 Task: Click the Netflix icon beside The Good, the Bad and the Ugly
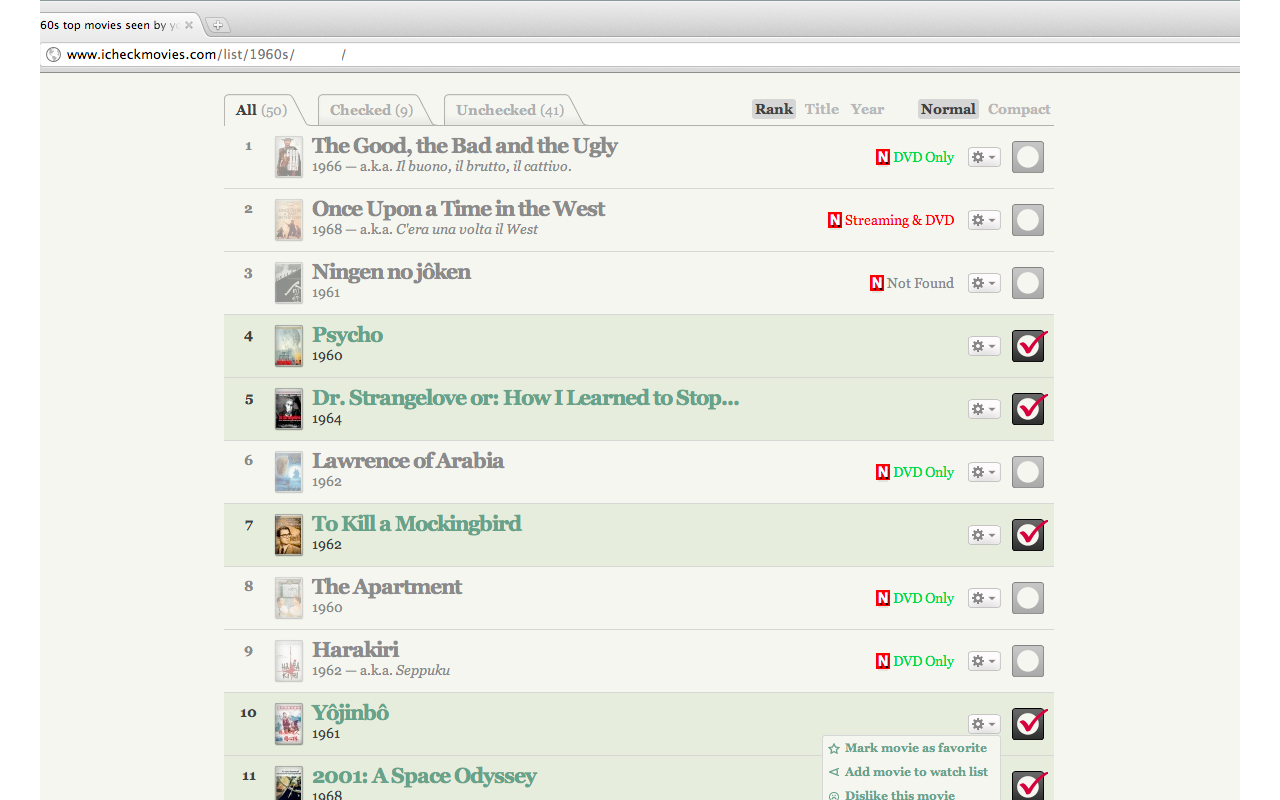pos(882,157)
